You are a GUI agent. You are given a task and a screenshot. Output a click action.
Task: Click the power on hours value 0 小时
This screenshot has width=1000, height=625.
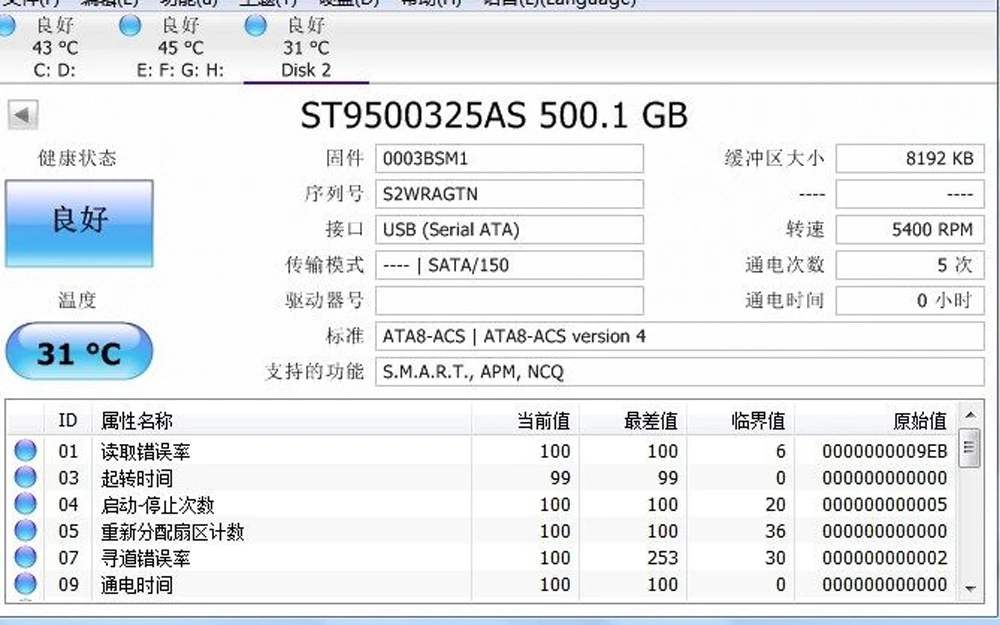pyautogui.click(x=910, y=300)
